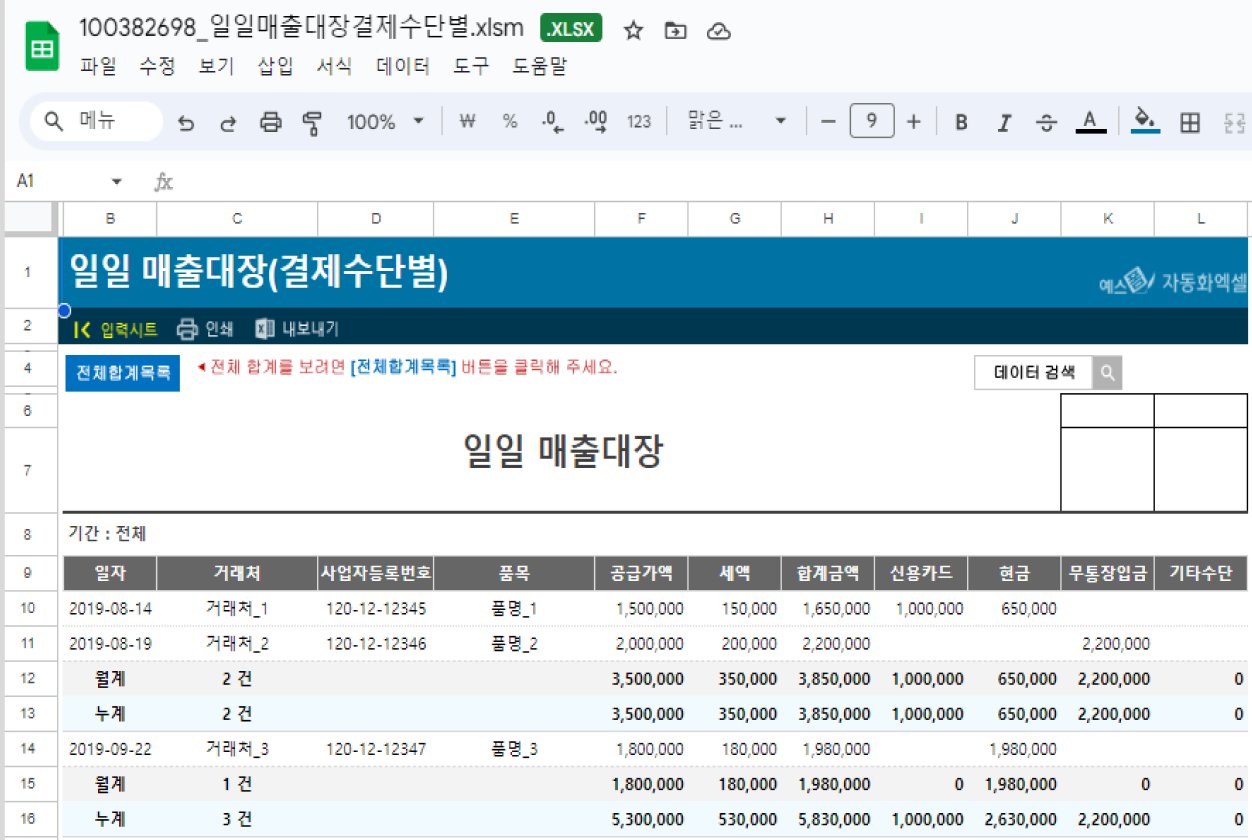Open the 도움말 menu
The height and width of the screenshot is (840, 1252).
(540, 67)
